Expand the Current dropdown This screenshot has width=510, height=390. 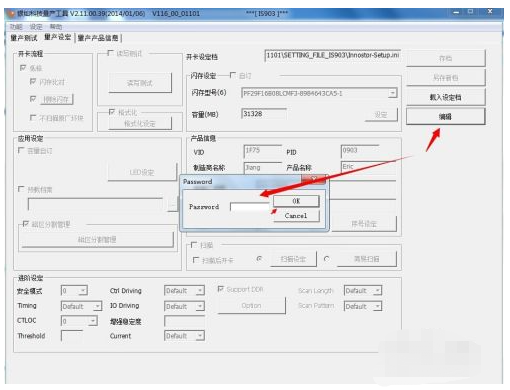coord(200,336)
